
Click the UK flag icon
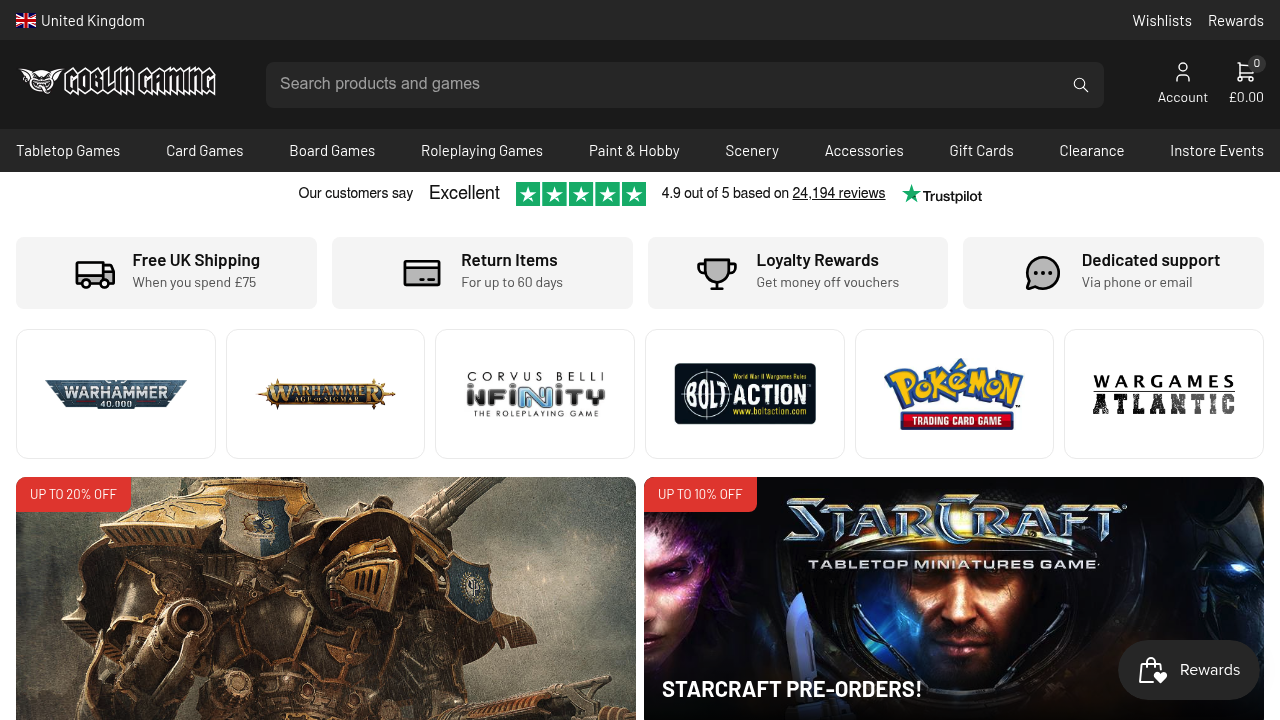point(26,20)
